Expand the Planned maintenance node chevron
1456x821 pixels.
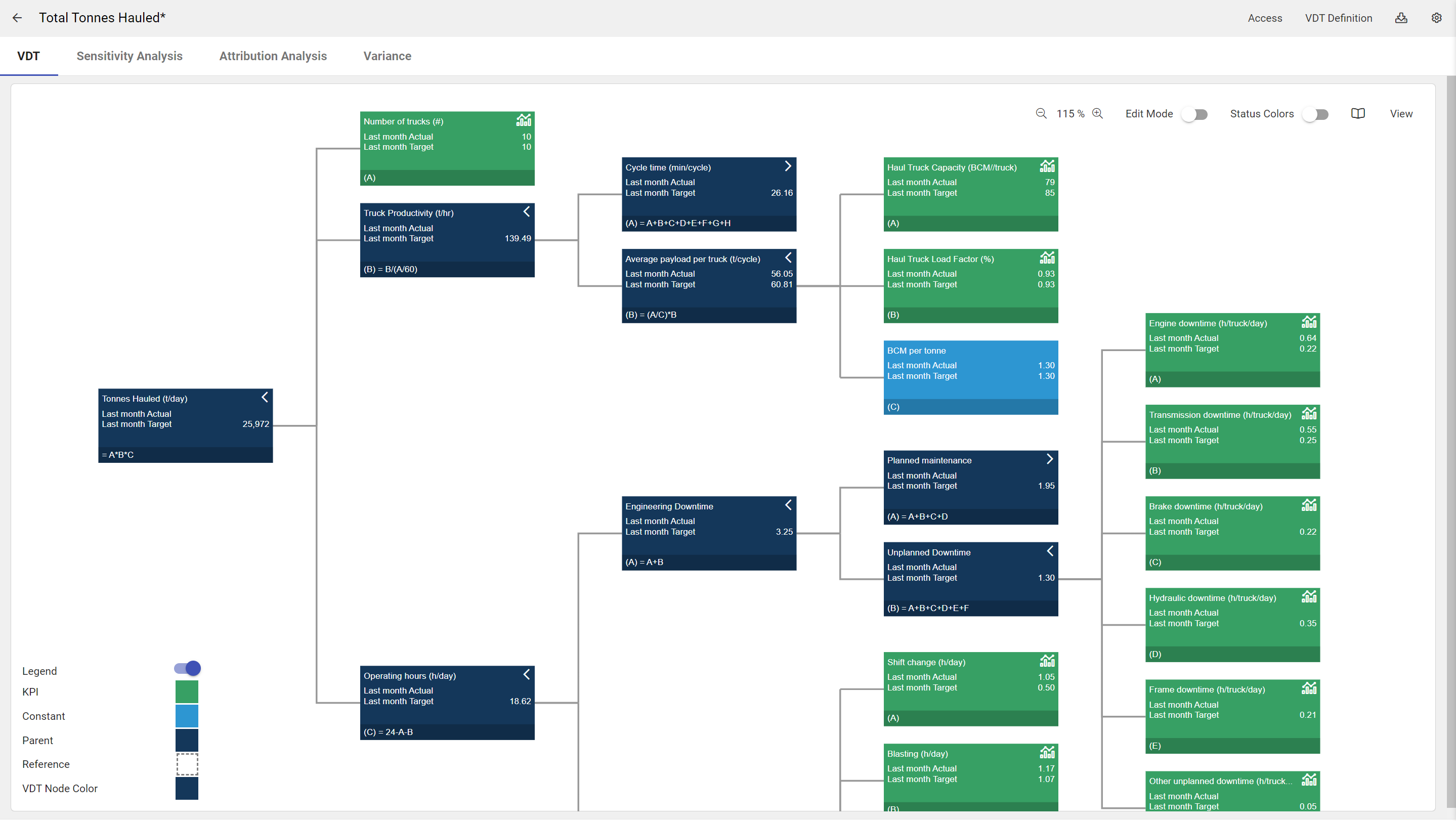click(1050, 459)
